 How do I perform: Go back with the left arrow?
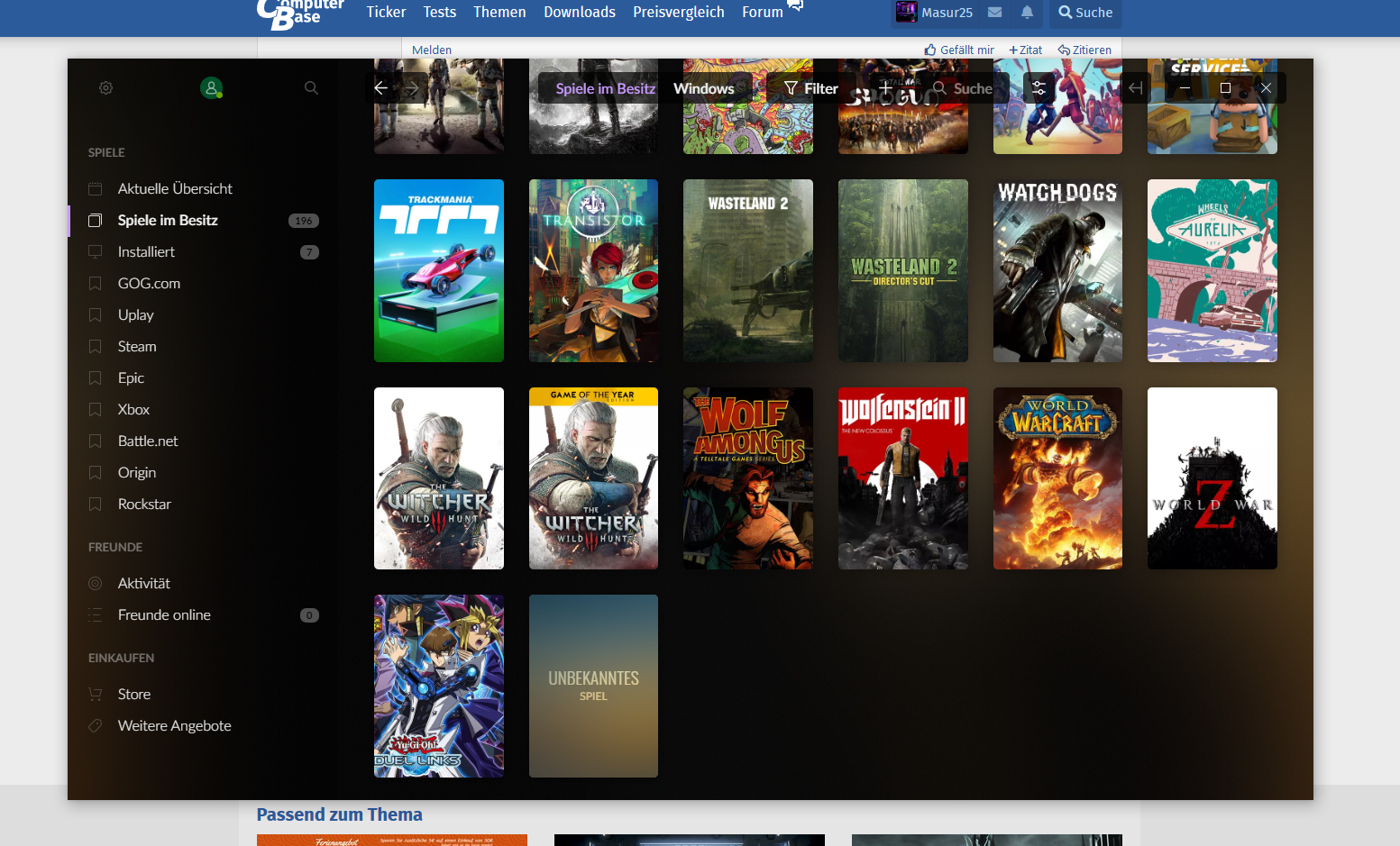[380, 88]
